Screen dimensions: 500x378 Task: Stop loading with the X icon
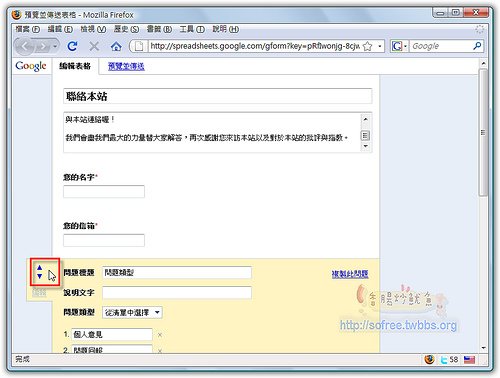point(94,46)
